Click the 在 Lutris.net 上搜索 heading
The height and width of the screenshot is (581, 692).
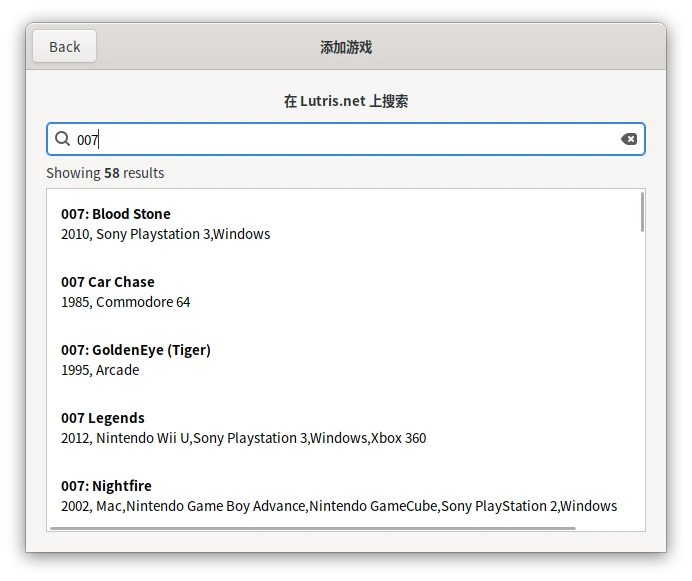[x=346, y=101]
